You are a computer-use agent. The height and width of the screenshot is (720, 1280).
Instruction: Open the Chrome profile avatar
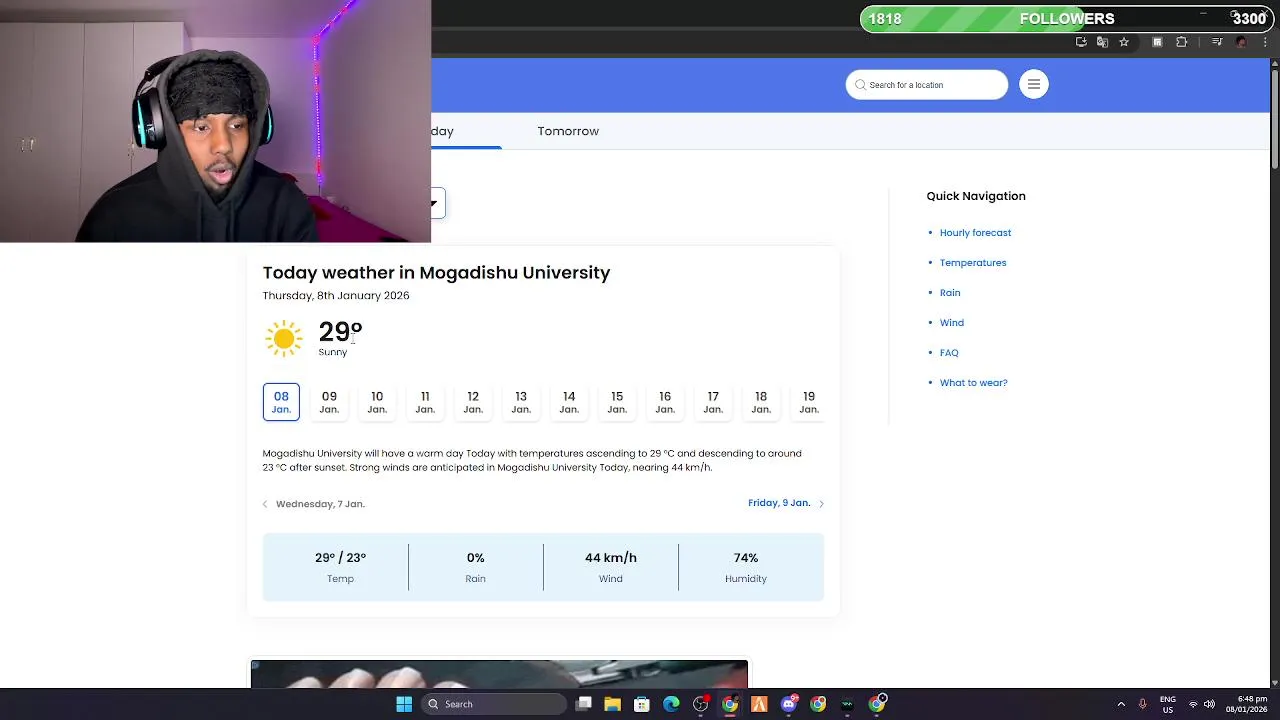coord(1242,42)
